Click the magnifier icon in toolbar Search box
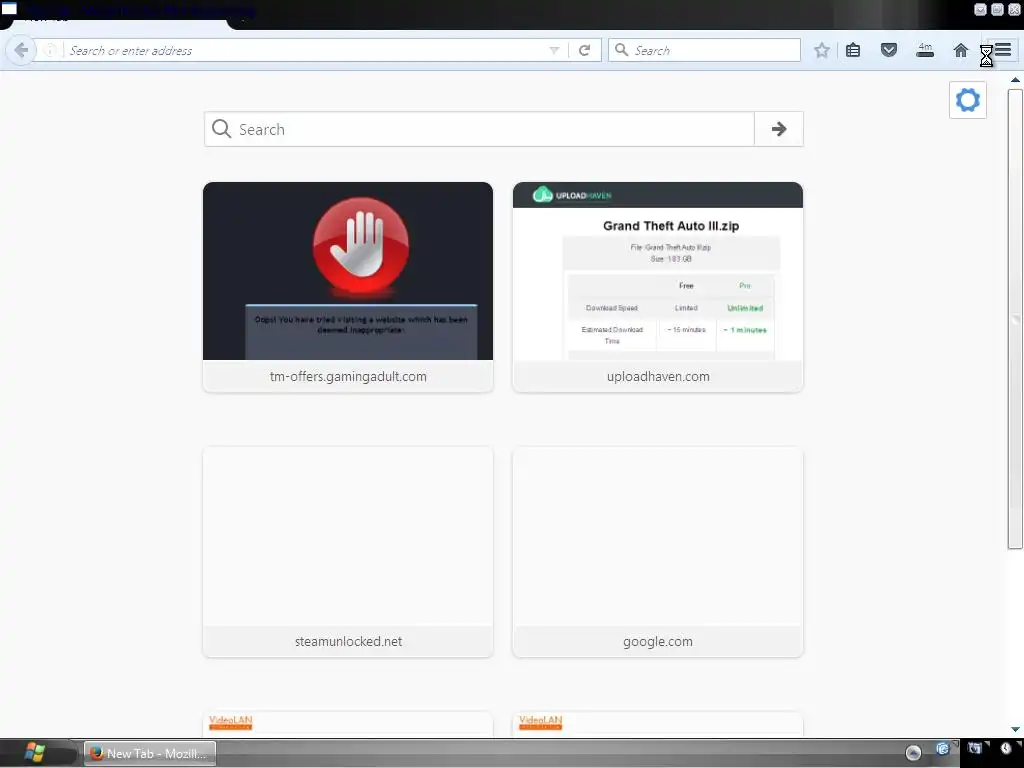The width and height of the screenshot is (1024, 768). (621, 50)
